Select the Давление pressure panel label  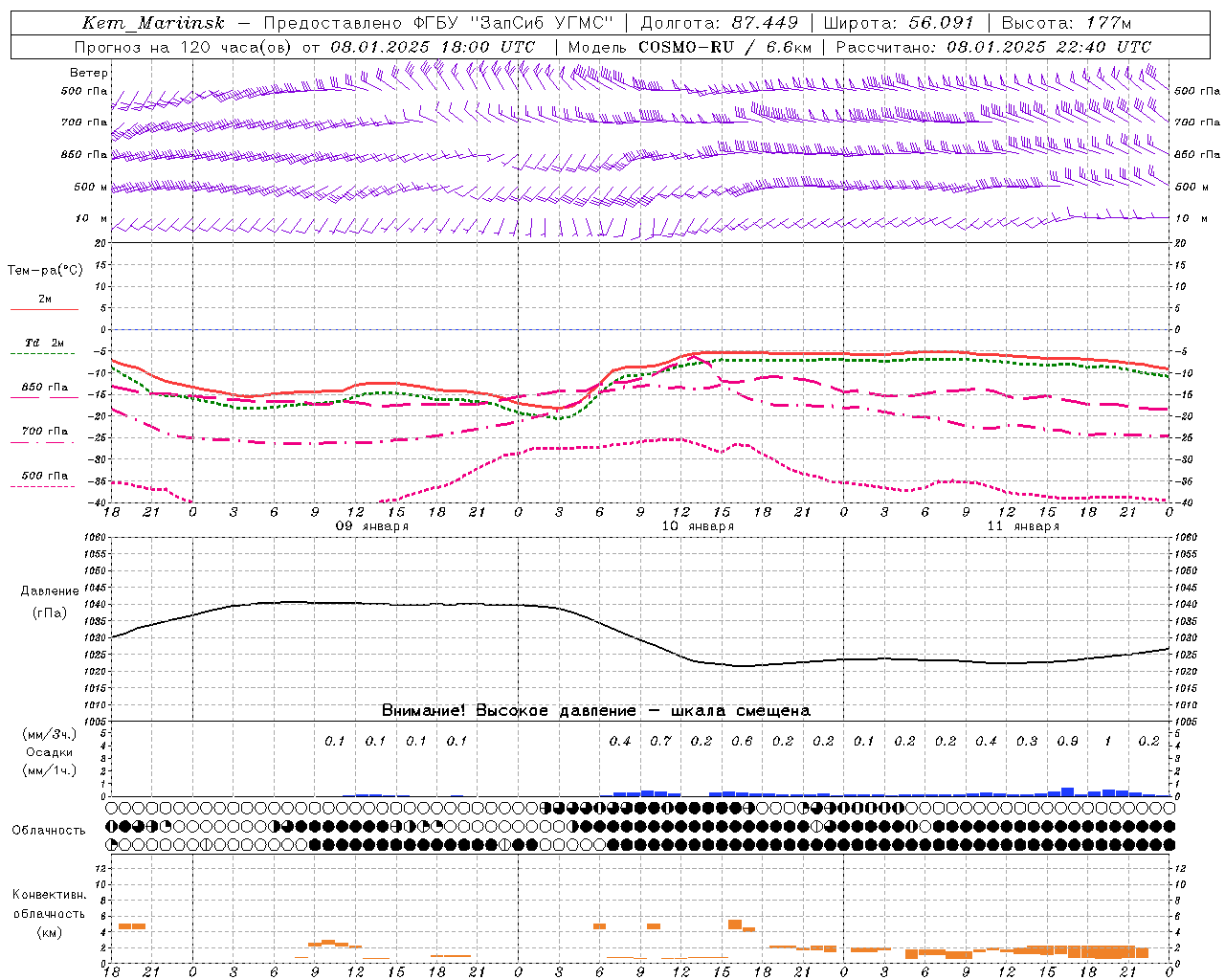click(x=50, y=591)
